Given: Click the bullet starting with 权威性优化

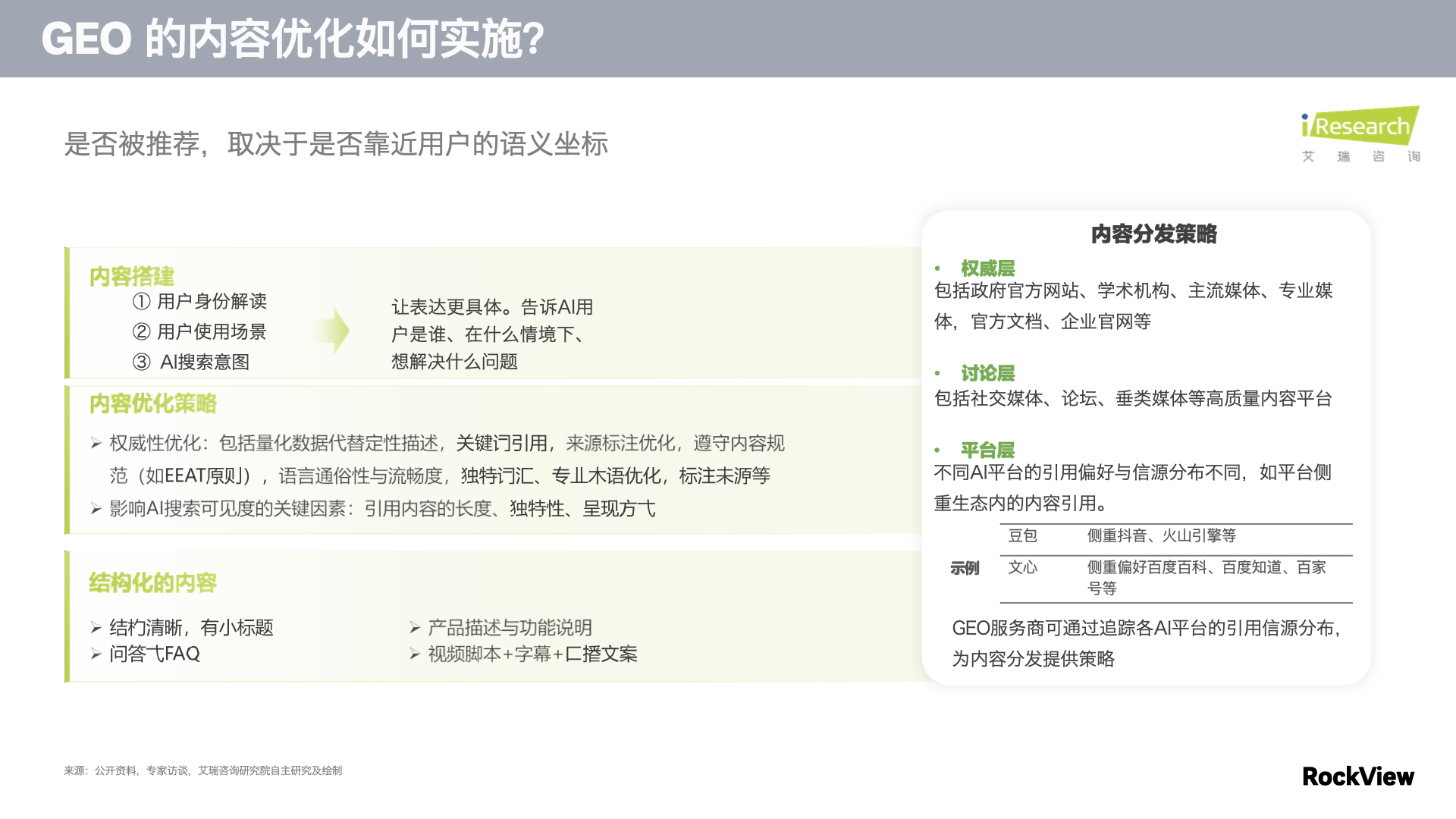Looking at the screenshot, I should (438, 459).
